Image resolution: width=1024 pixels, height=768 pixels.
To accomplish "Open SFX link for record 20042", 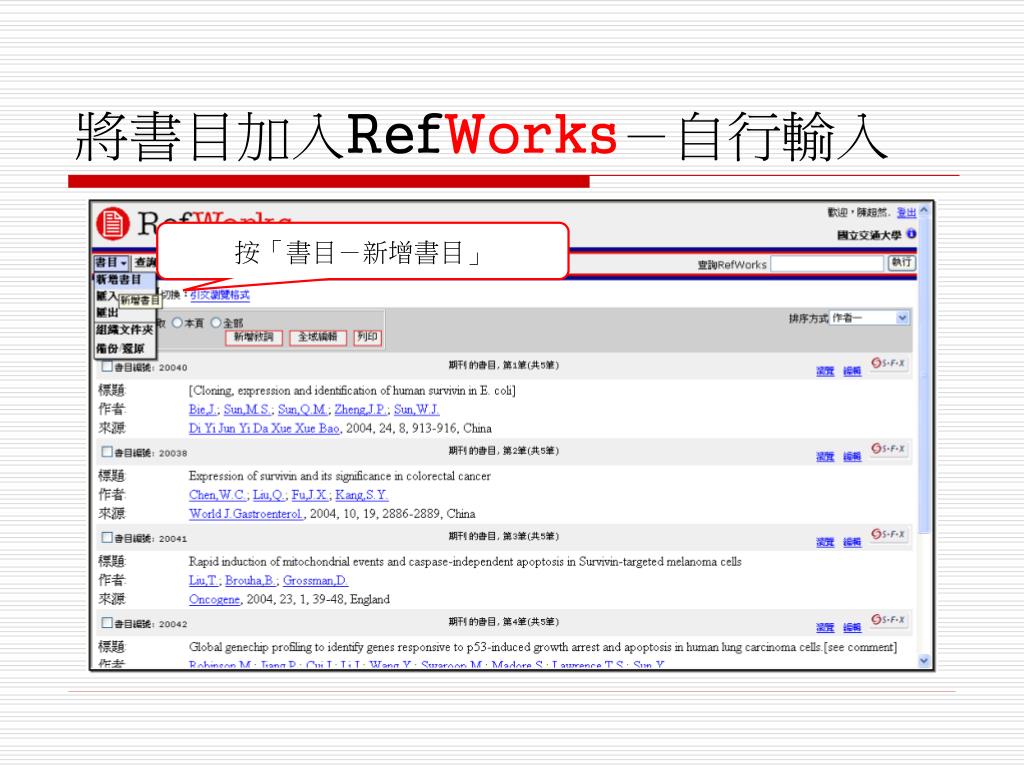I will click(888, 618).
